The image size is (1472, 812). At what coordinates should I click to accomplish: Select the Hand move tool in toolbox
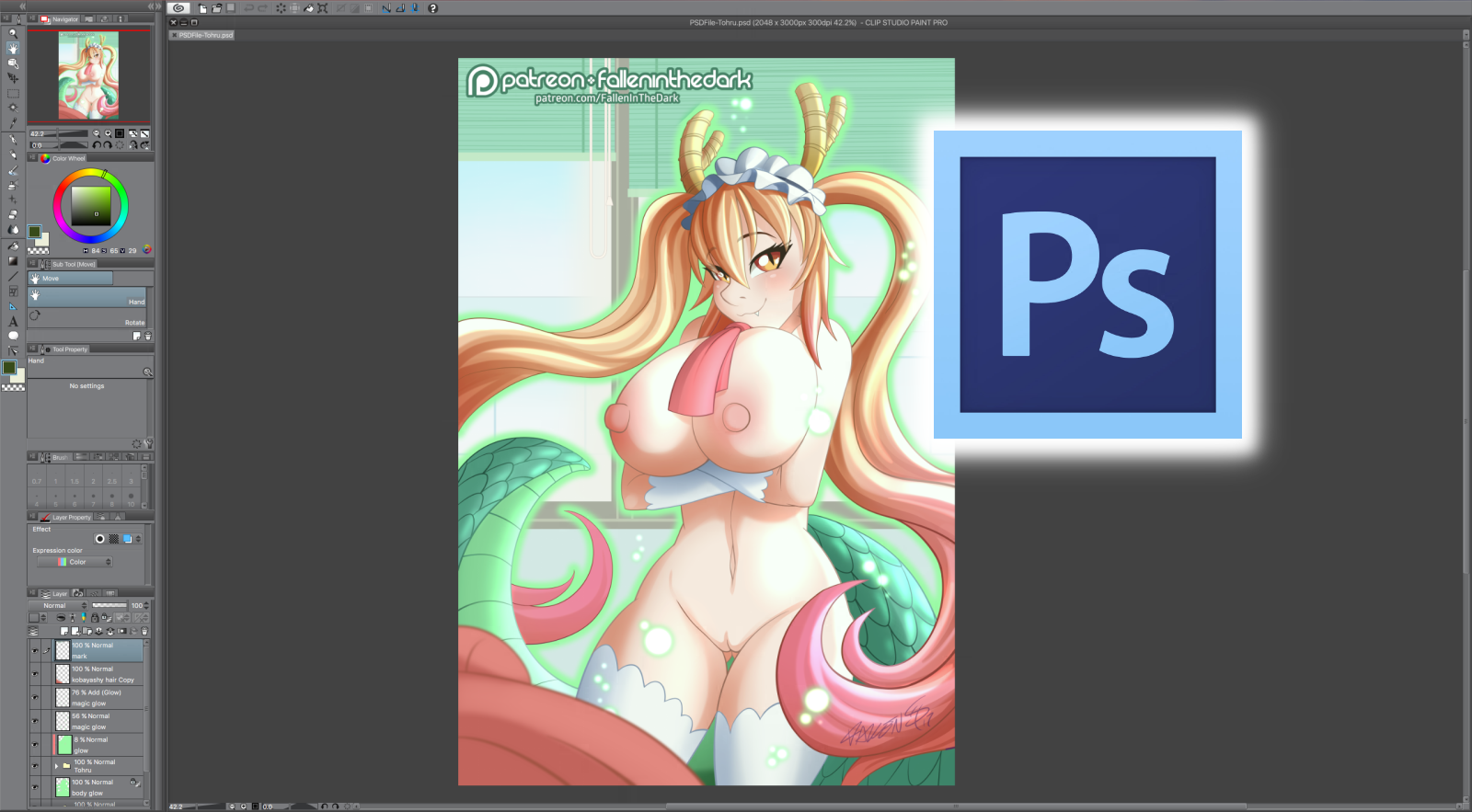click(x=13, y=48)
